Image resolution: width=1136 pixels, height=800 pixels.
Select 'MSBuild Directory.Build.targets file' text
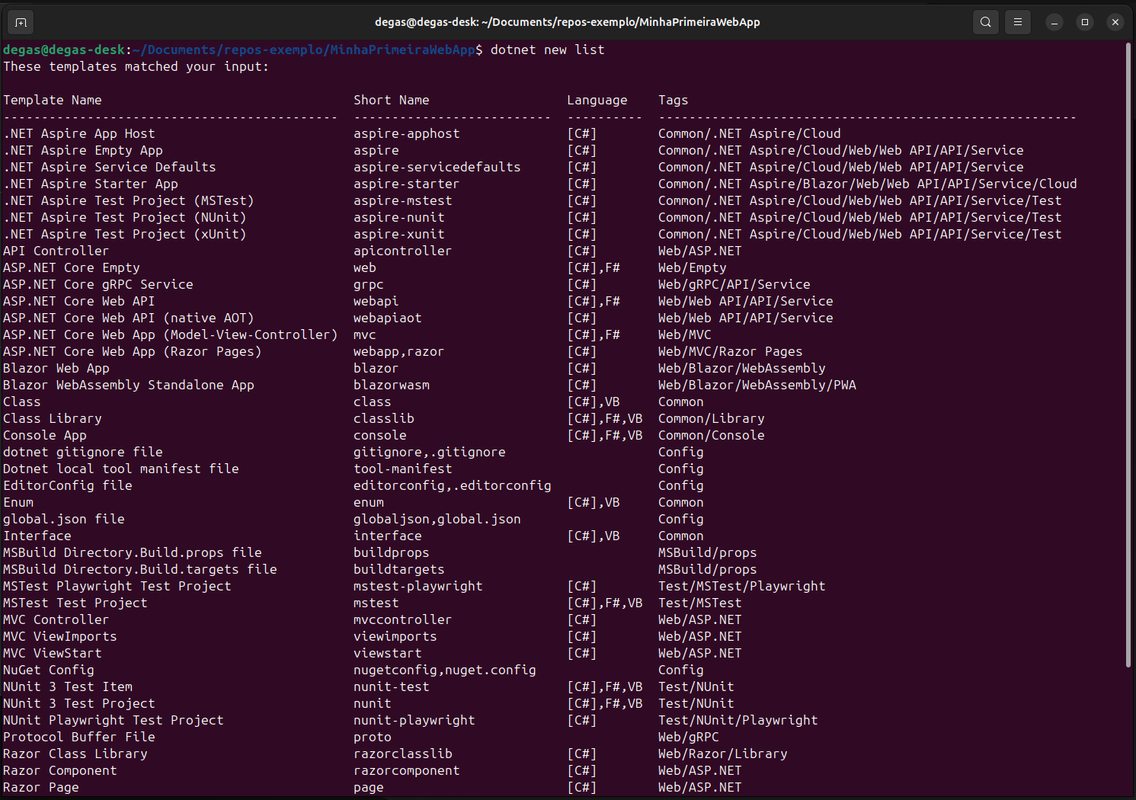tap(140, 570)
